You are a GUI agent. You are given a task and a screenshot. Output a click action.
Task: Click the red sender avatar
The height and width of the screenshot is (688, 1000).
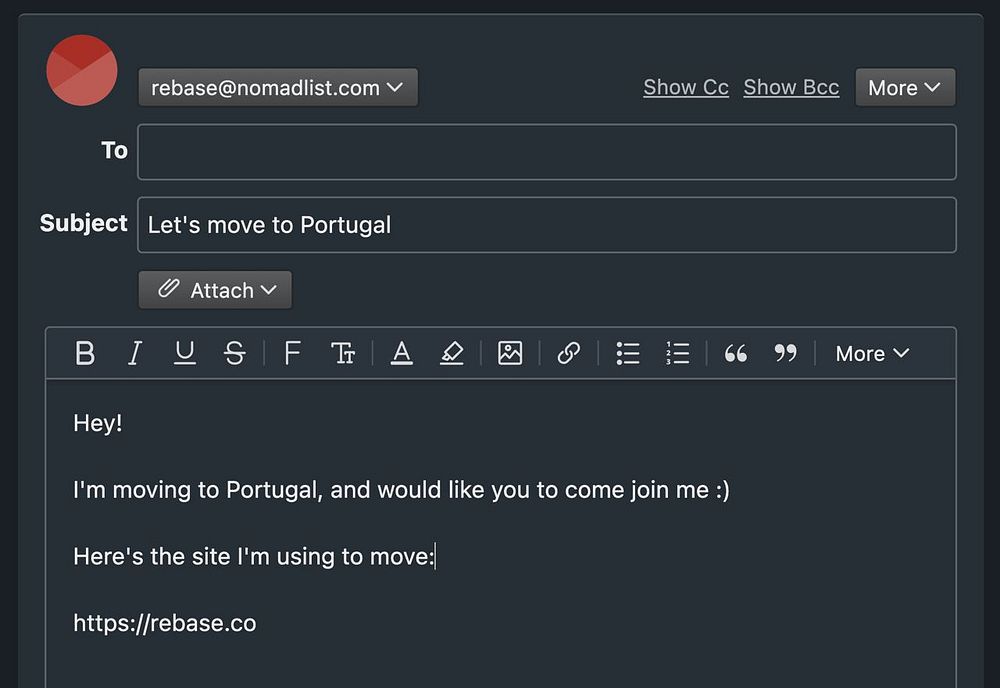click(x=82, y=70)
